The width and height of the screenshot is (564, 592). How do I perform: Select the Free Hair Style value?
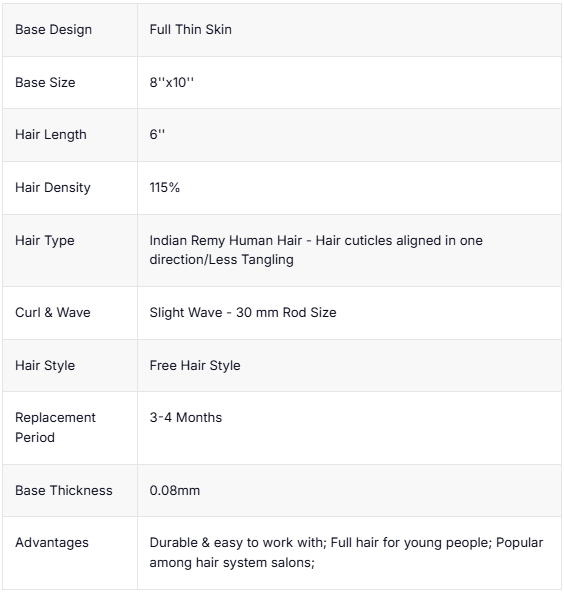[195, 365]
